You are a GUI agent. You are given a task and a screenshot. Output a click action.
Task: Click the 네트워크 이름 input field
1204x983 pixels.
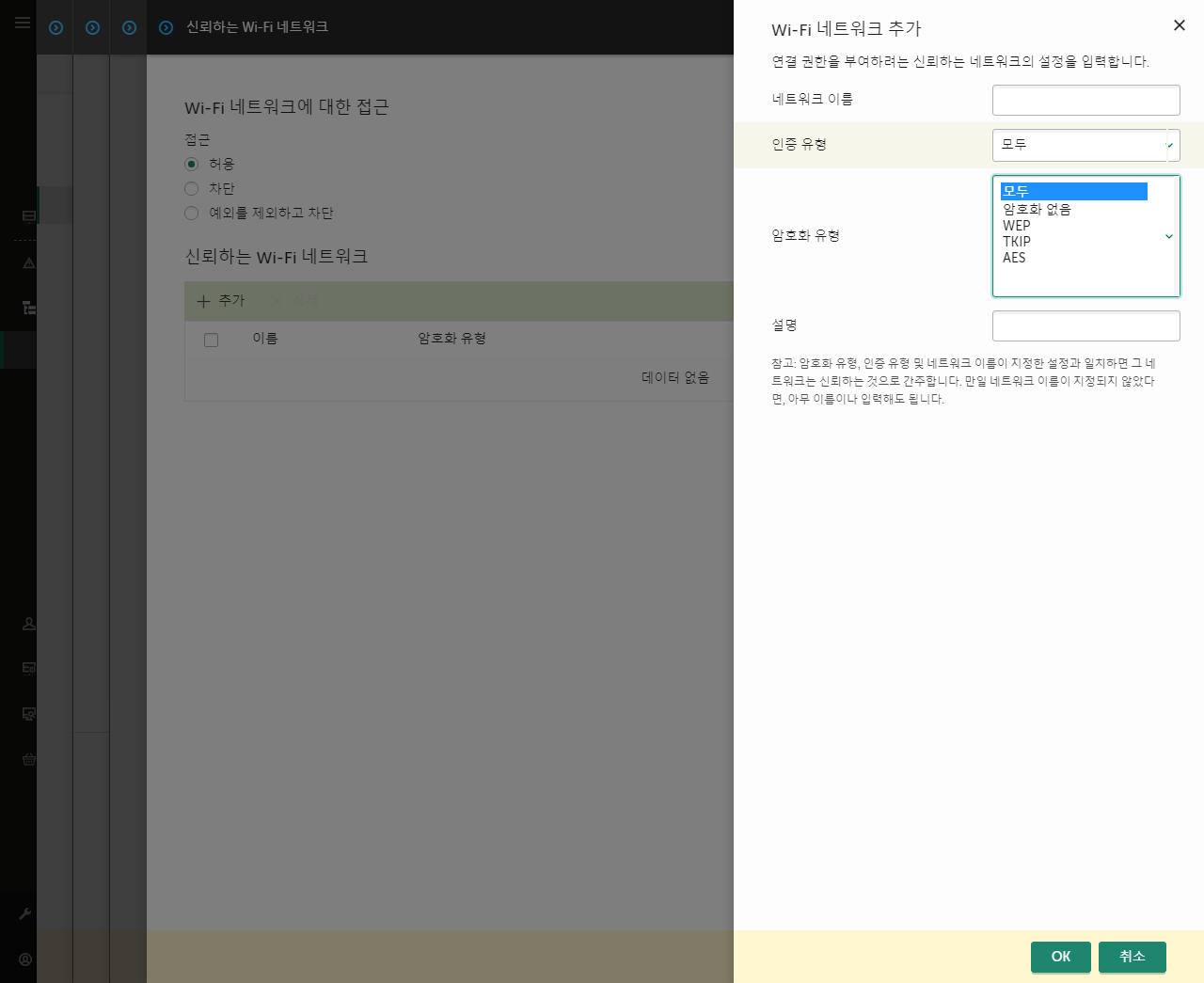[x=1085, y=100]
